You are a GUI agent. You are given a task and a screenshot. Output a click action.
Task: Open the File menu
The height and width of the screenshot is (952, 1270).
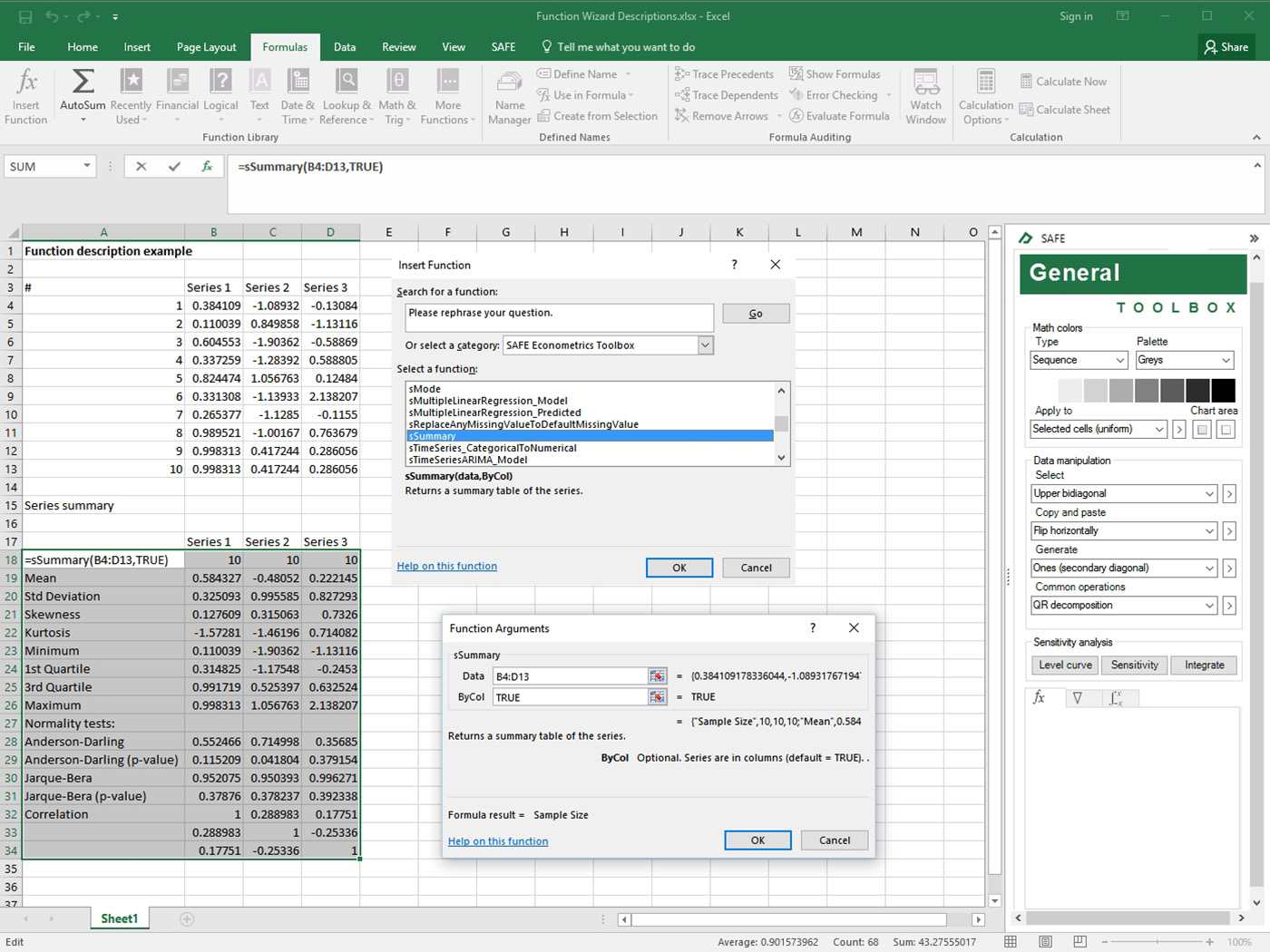point(26,47)
